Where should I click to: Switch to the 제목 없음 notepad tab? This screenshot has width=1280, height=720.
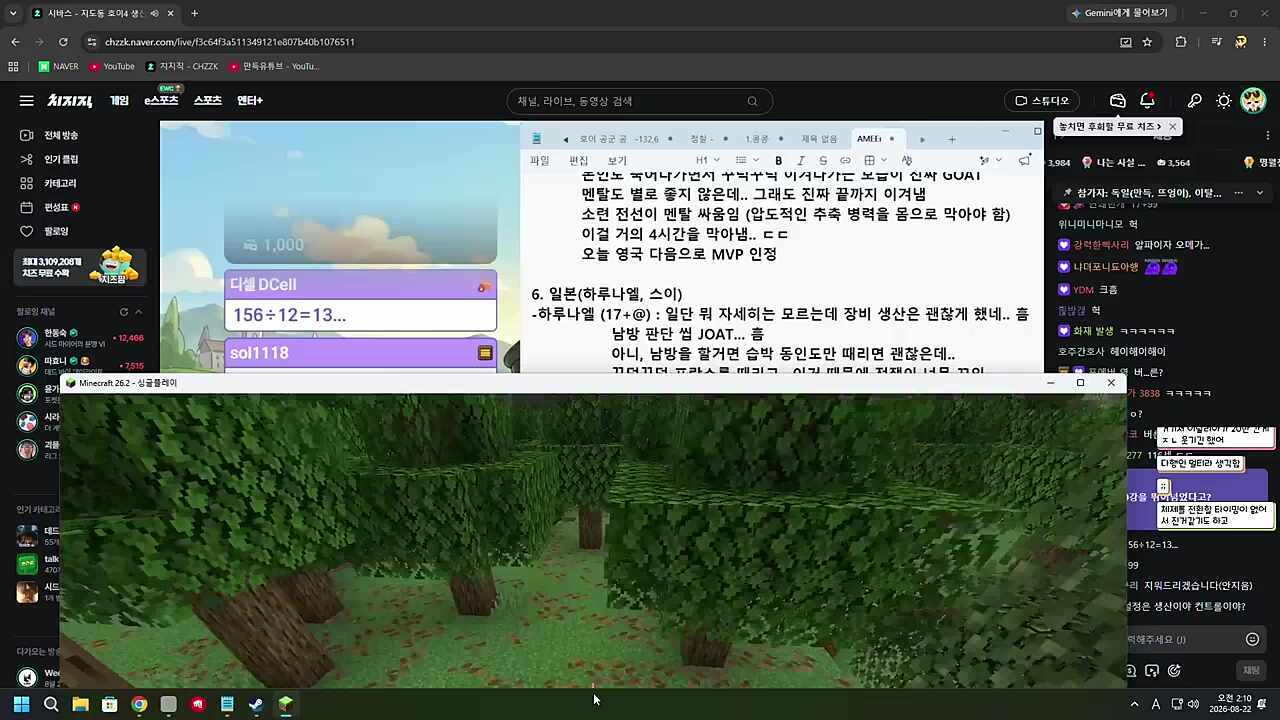tap(819, 139)
